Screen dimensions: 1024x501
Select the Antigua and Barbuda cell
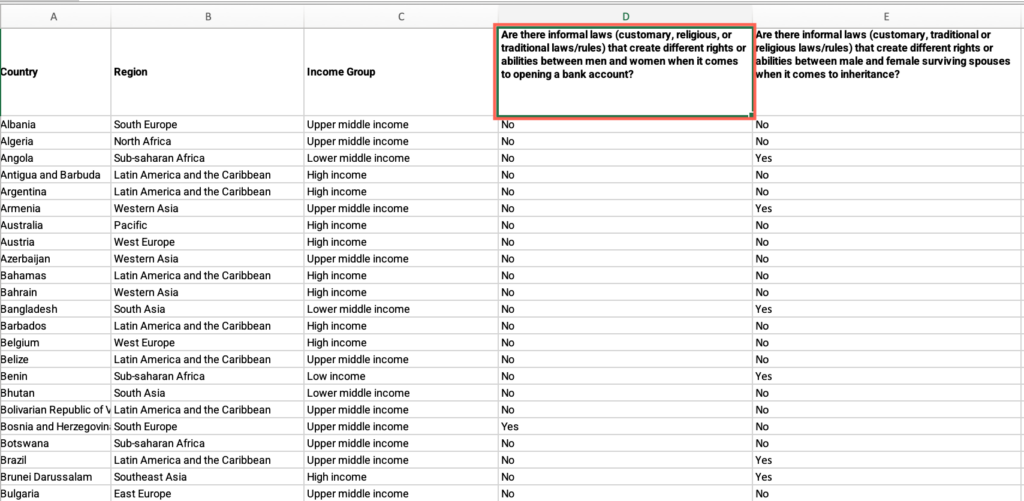tap(56, 175)
